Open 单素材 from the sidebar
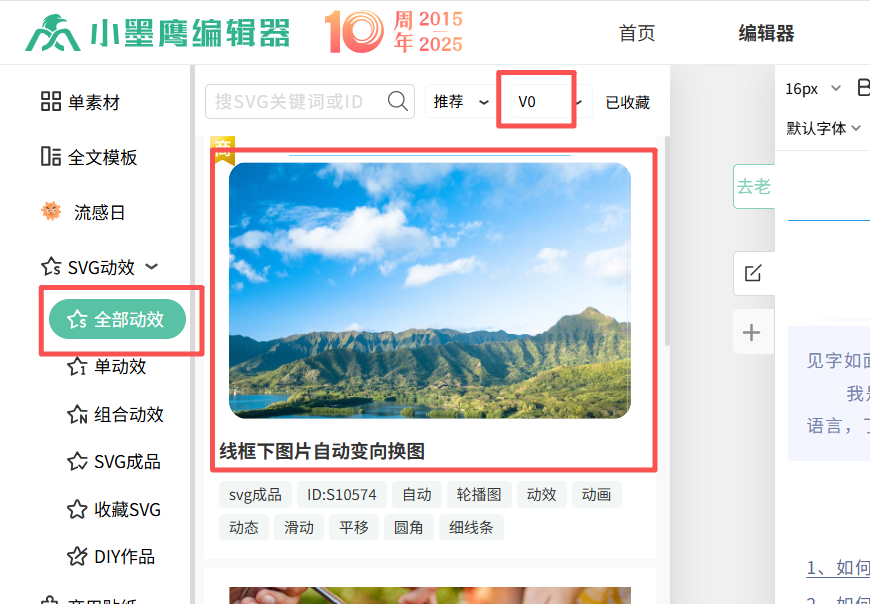The height and width of the screenshot is (604, 870). click(x=80, y=102)
